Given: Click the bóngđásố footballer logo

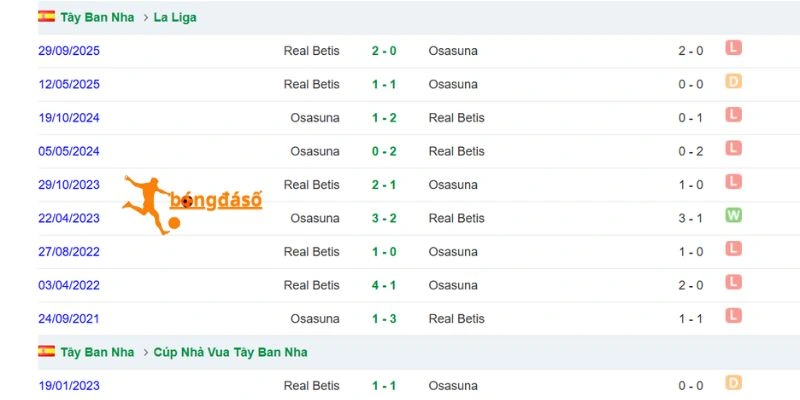Looking at the screenshot, I should 192,205.
